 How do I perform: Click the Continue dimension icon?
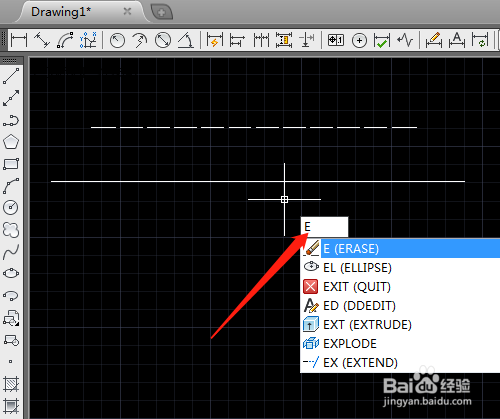tap(261, 40)
